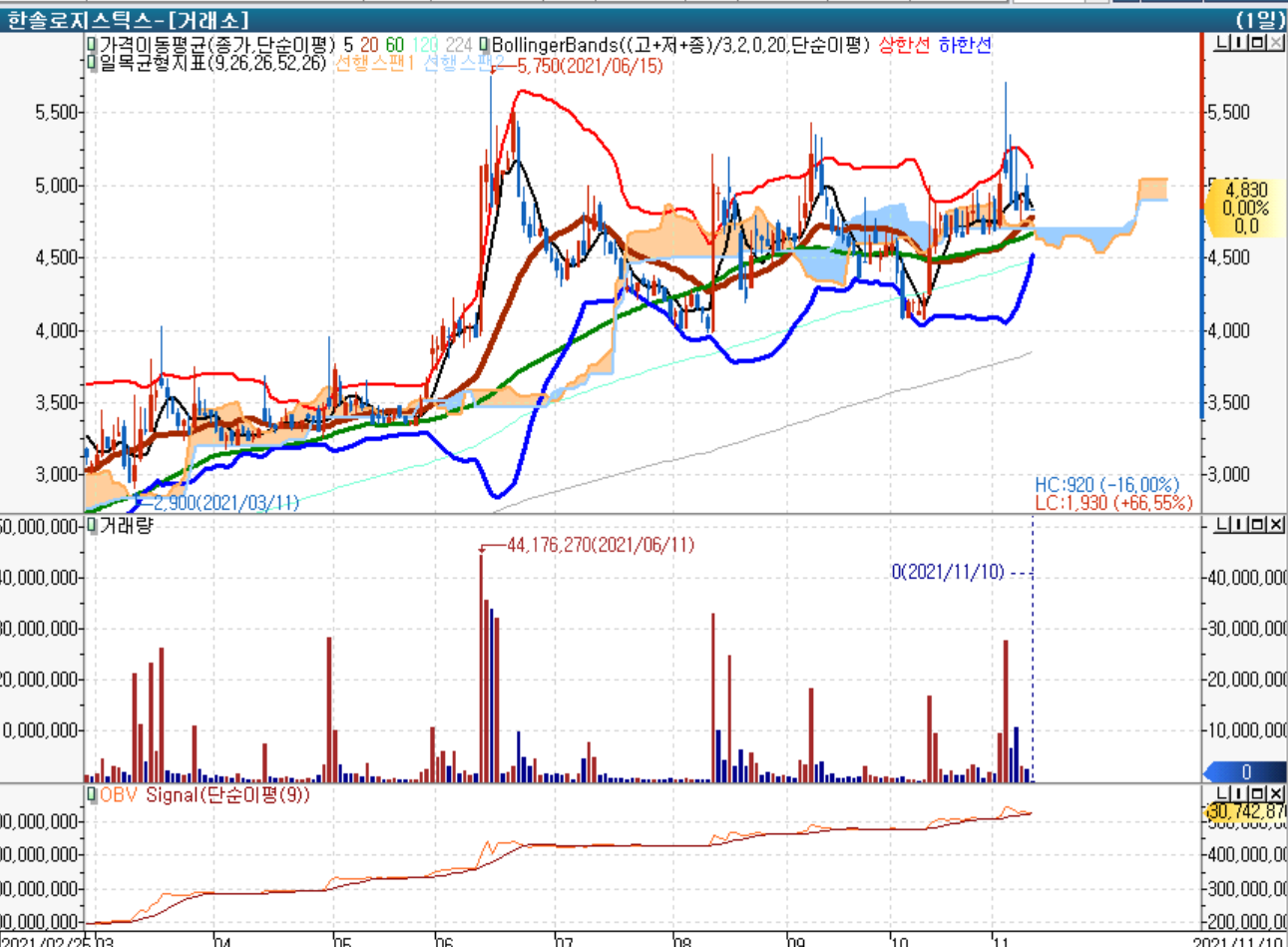
Task: Toggle the BollingerBands indicator marker
Action: coord(484,45)
